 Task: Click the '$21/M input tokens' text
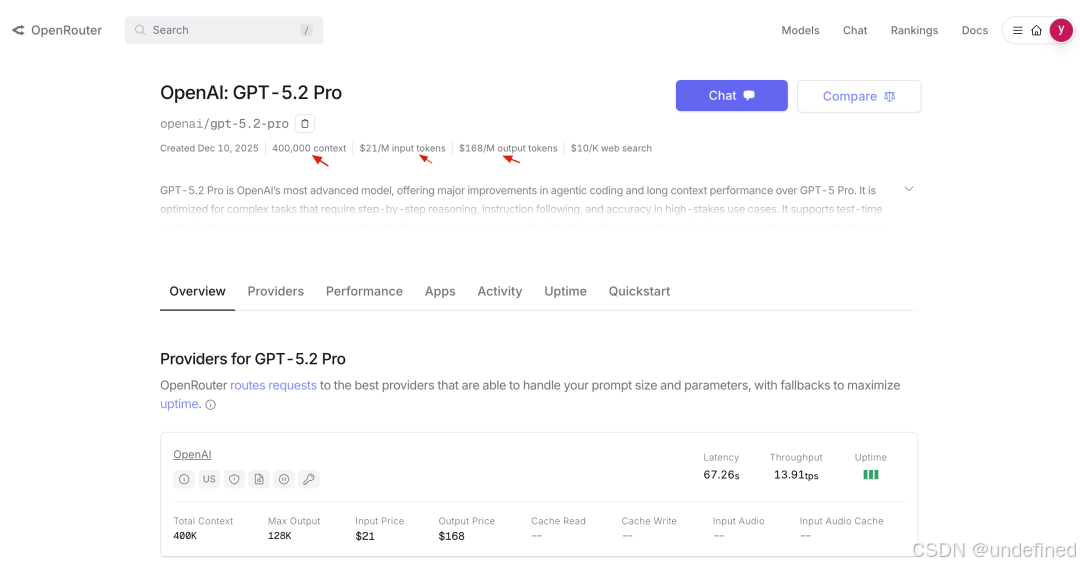click(402, 148)
